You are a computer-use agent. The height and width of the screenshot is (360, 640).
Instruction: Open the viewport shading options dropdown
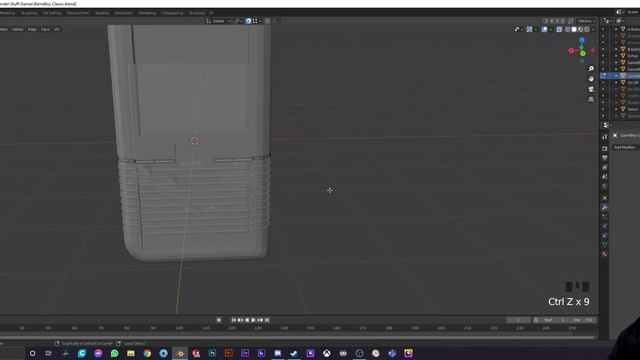click(593, 29)
